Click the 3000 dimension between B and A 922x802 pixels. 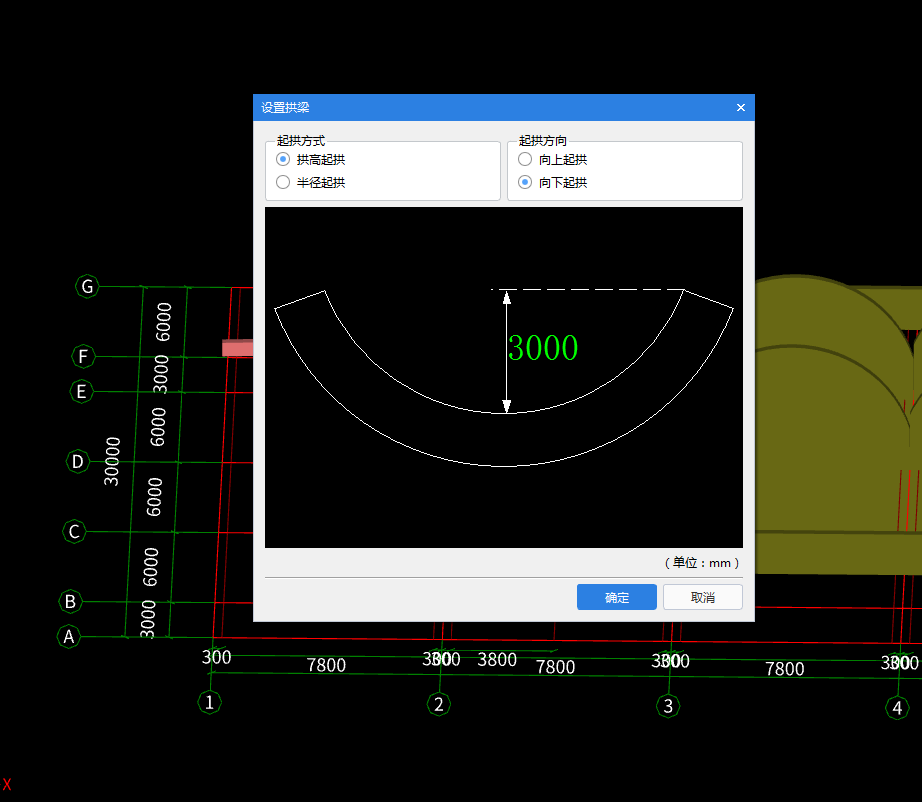(148, 619)
